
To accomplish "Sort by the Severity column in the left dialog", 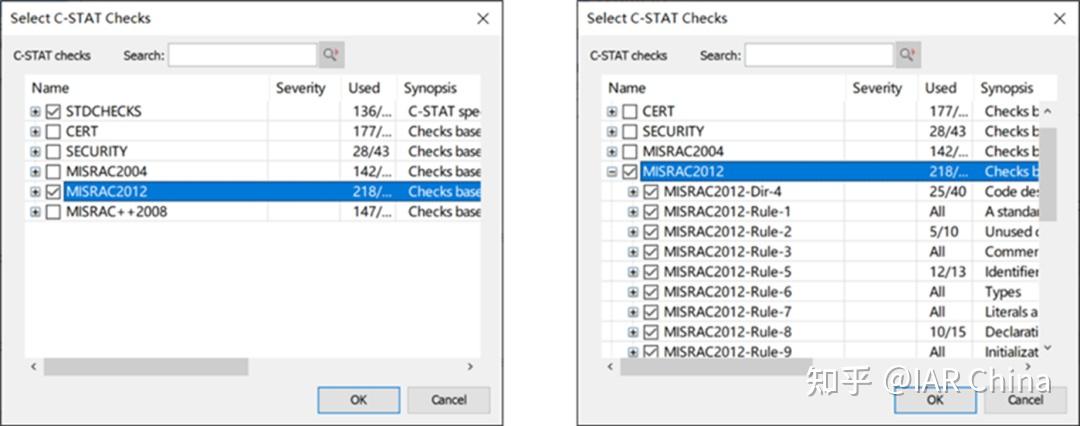I will pyautogui.click(x=301, y=88).
